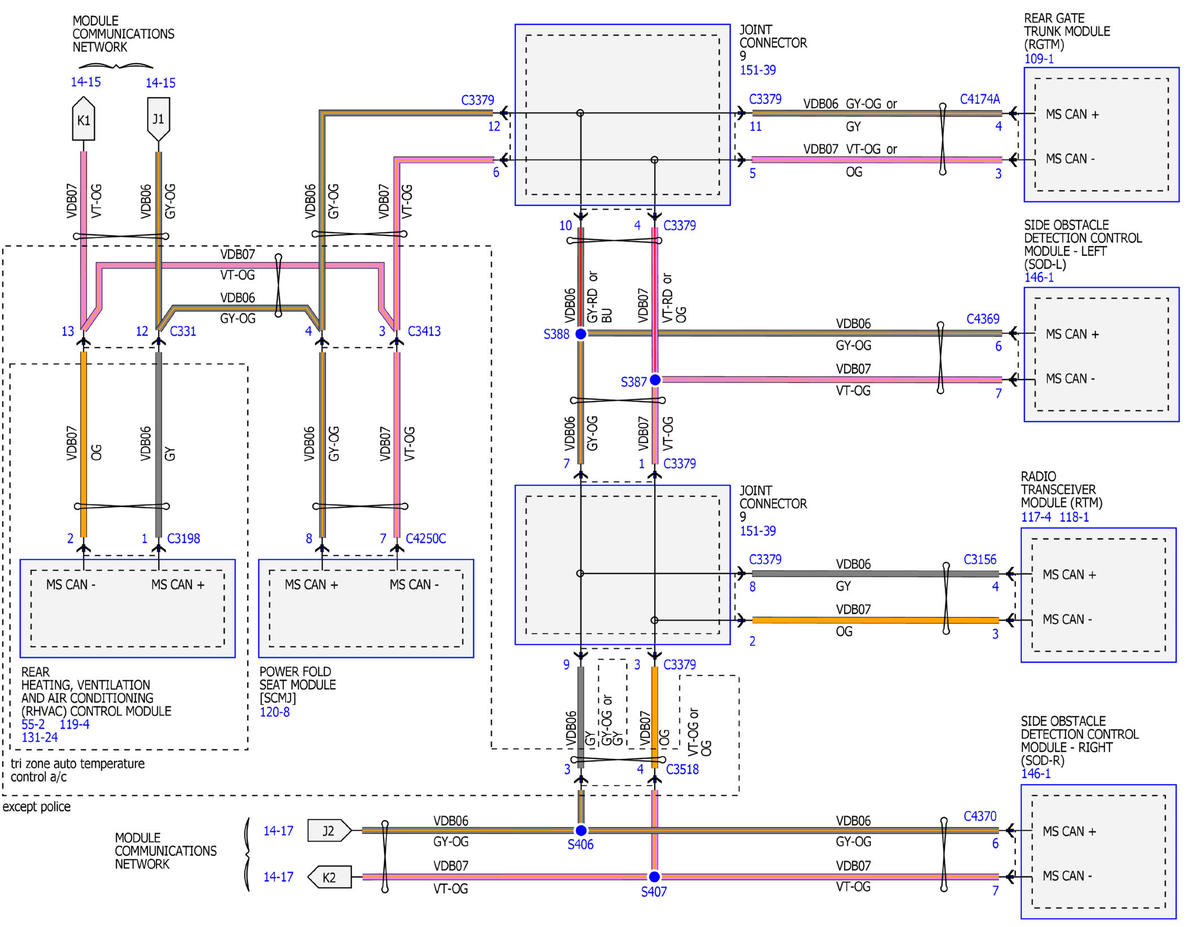Select the S406 splice point dot
The image size is (1200, 927).
(580, 830)
